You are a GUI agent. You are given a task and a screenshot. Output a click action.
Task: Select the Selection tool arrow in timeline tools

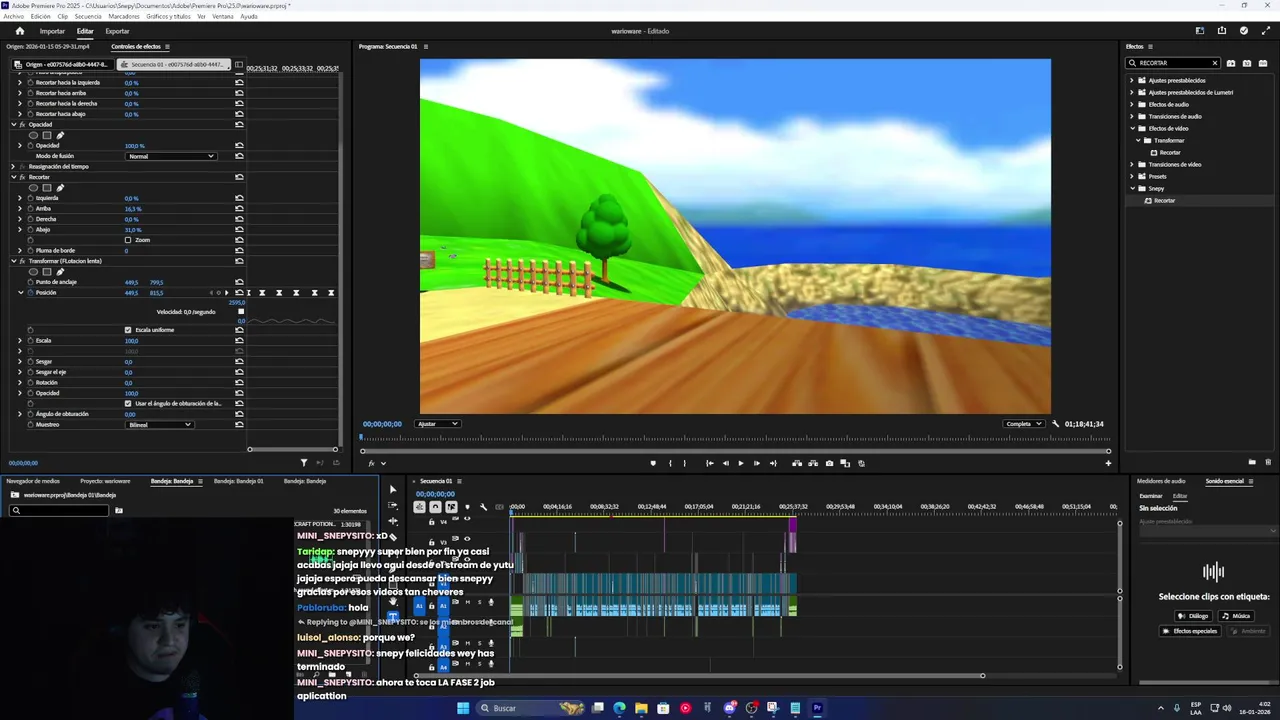pos(392,489)
